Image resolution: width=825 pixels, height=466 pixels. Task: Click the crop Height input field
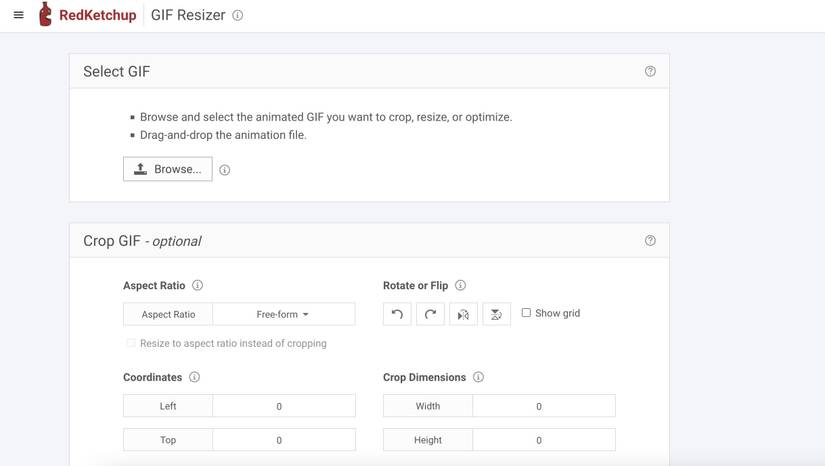pyautogui.click(x=543, y=440)
